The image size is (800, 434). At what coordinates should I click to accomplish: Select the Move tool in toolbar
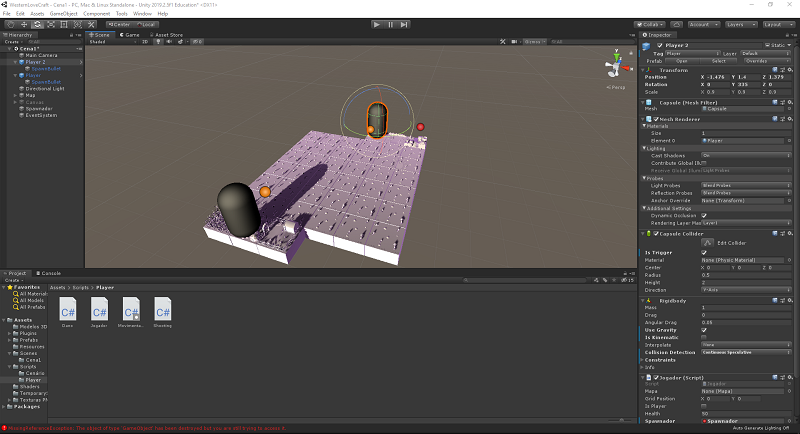click(x=23, y=23)
